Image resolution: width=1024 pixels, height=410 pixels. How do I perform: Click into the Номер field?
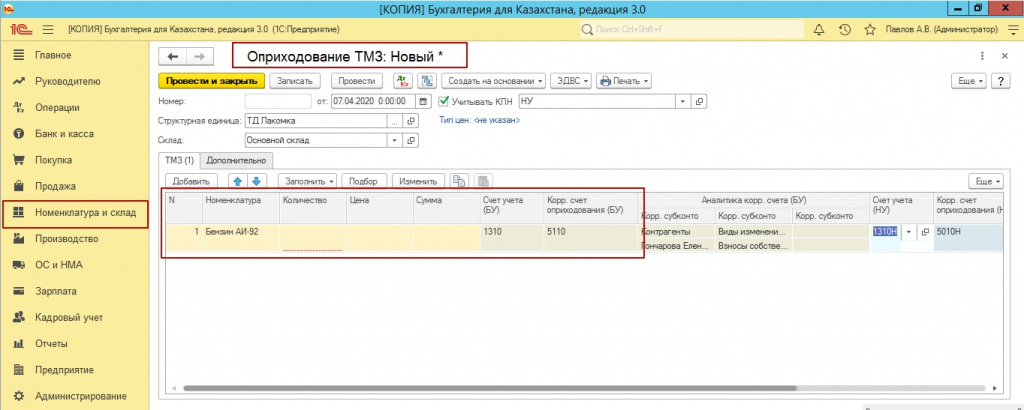[x=278, y=101]
